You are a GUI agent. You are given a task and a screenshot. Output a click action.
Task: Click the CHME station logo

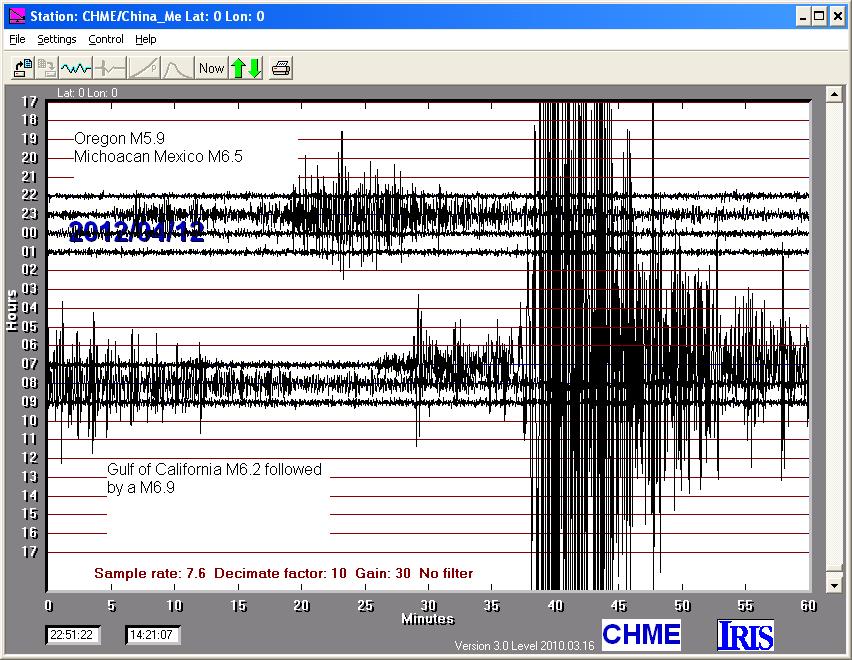[641, 634]
